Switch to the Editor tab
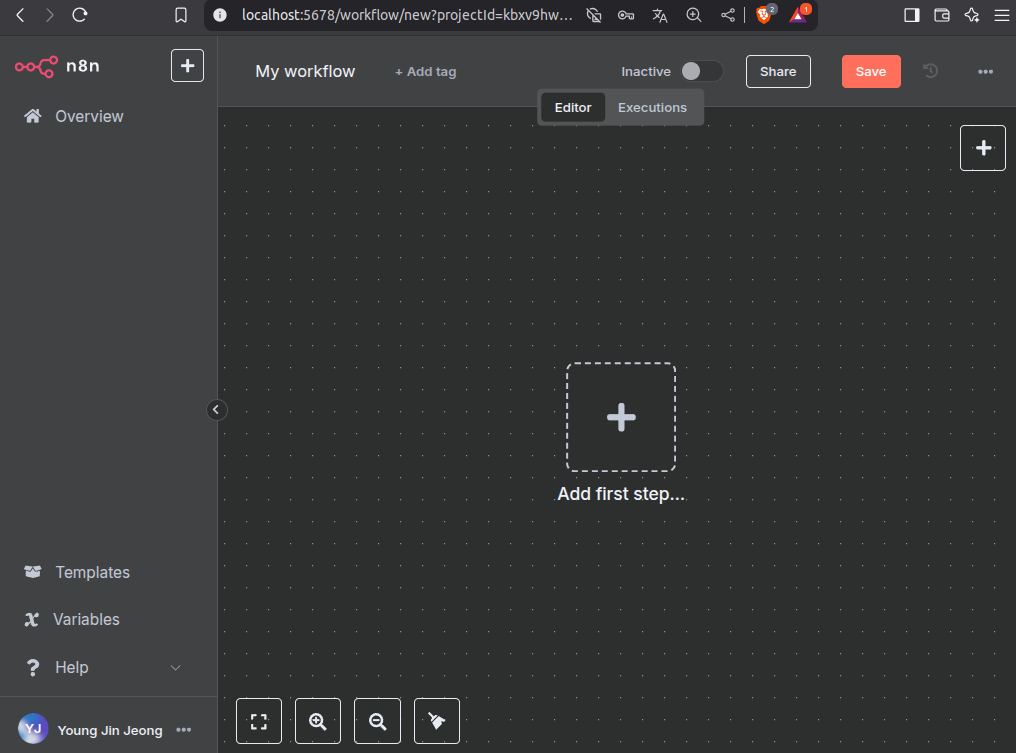This screenshot has height=753, width=1016. click(573, 108)
